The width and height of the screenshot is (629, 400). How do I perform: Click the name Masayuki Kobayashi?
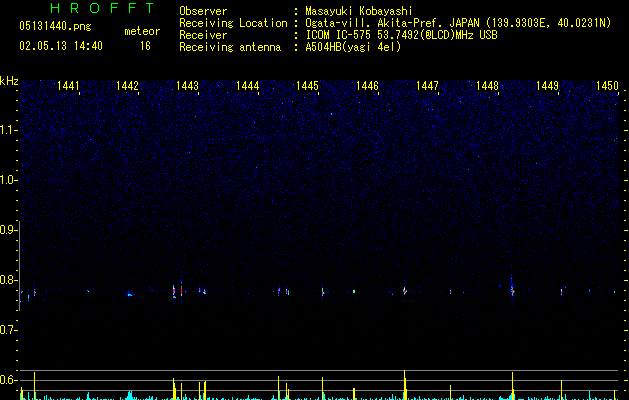[x=359, y=11]
